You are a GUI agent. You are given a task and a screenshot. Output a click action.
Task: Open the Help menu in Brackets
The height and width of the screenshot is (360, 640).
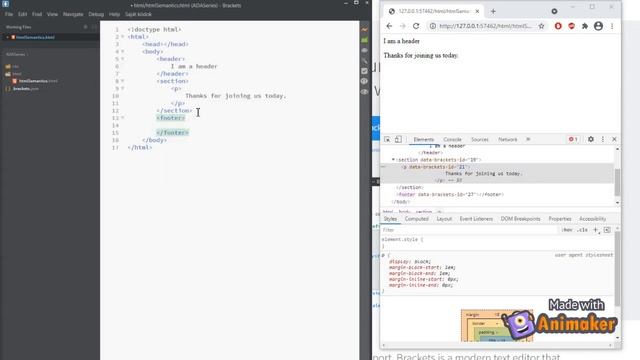[114, 14]
